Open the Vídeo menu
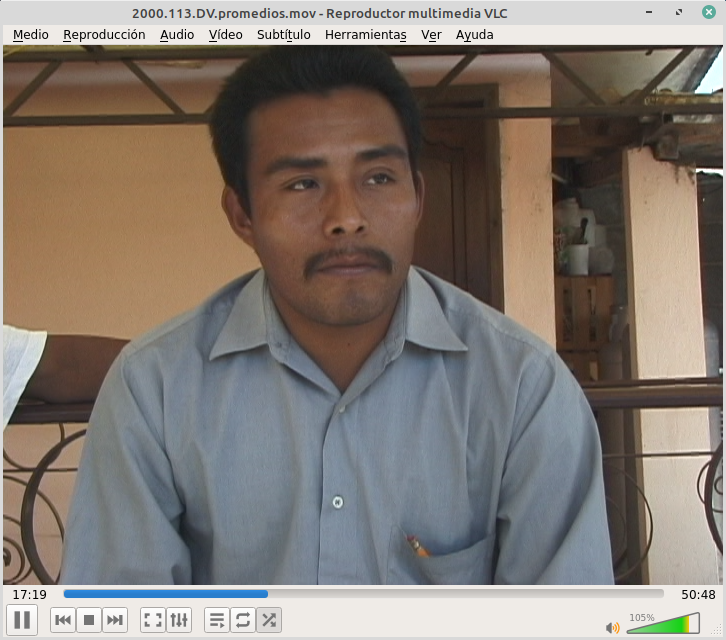726x640 pixels. (x=225, y=35)
